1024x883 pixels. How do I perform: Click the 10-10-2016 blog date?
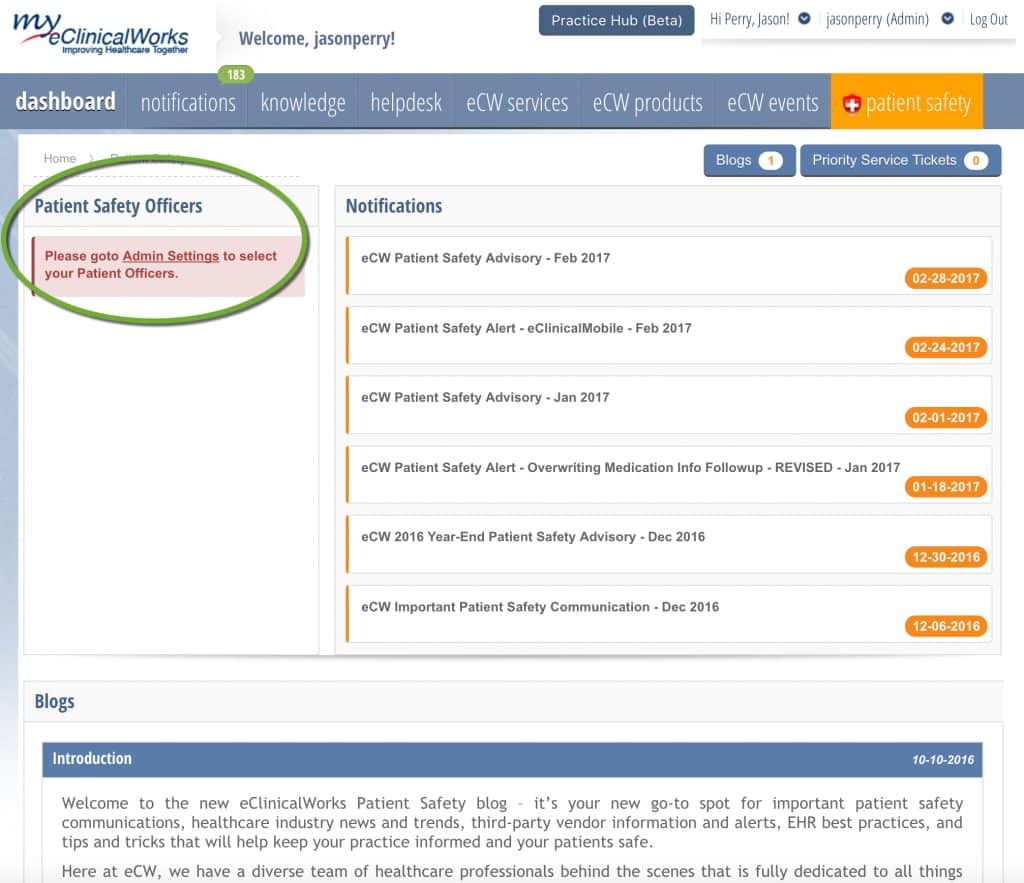coord(942,760)
